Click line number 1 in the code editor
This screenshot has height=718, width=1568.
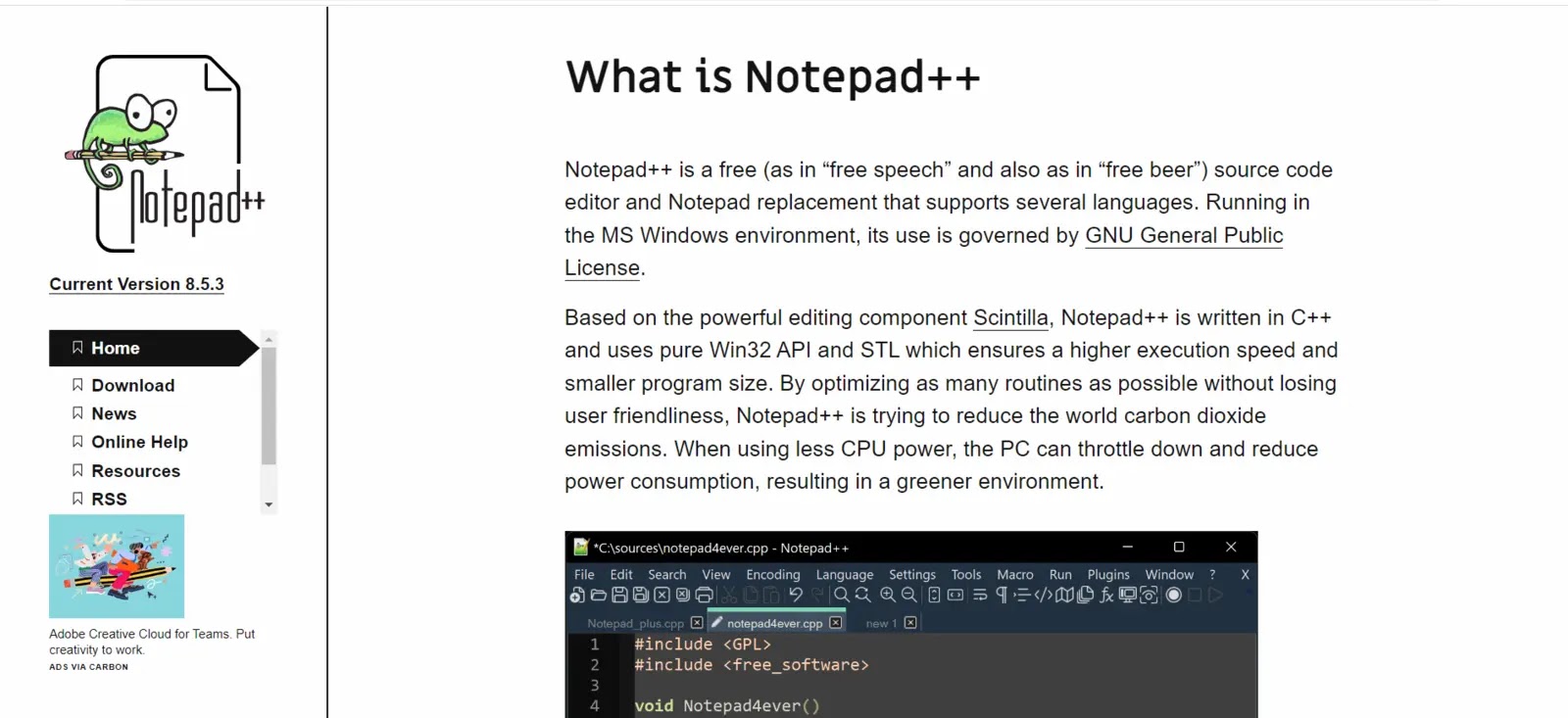[594, 645]
